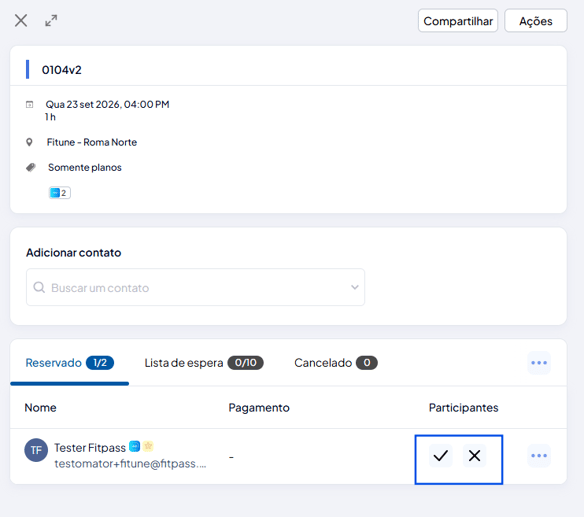The height and width of the screenshot is (517, 584).
Task: Mark Tester Fitpass as attended with checkmark
Action: (441, 456)
